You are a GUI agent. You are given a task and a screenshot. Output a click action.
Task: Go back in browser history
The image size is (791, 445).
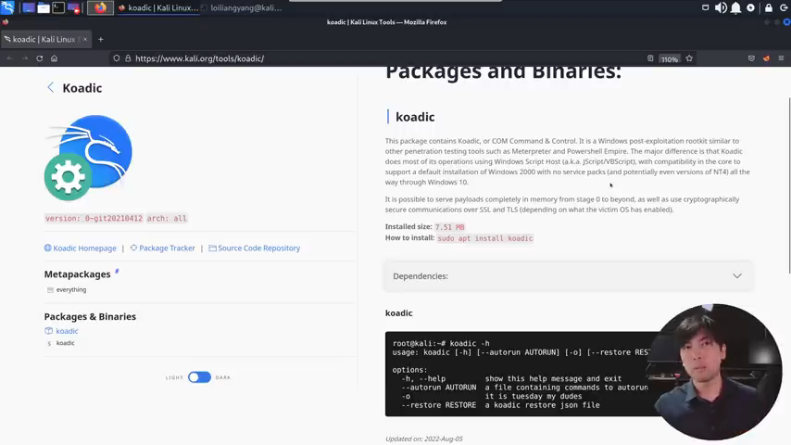(x=10, y=59)
